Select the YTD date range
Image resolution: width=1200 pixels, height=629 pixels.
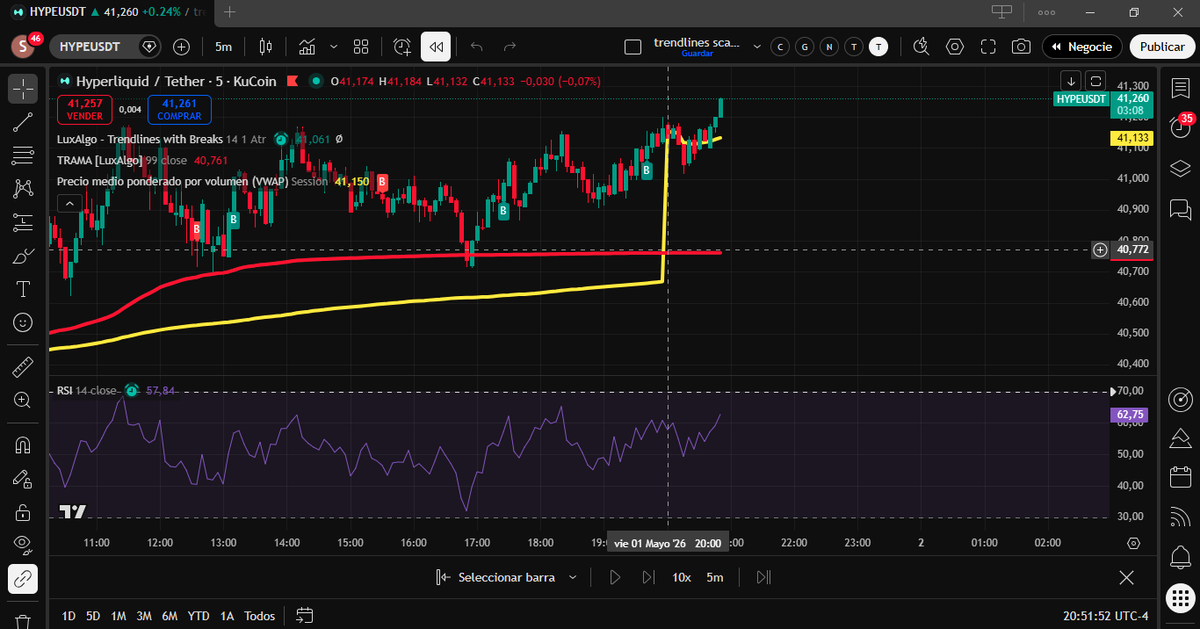click(x=198, y=616)
